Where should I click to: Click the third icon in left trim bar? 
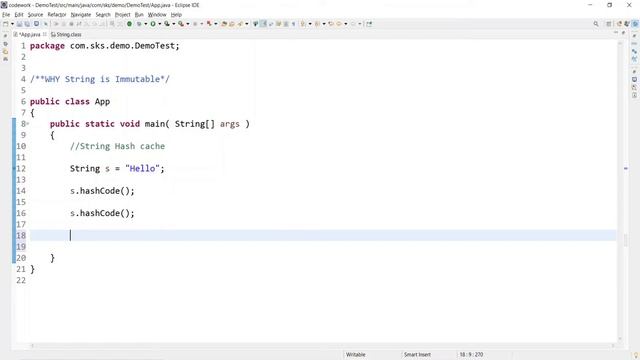pyautogui.click(x=5, y=52)
